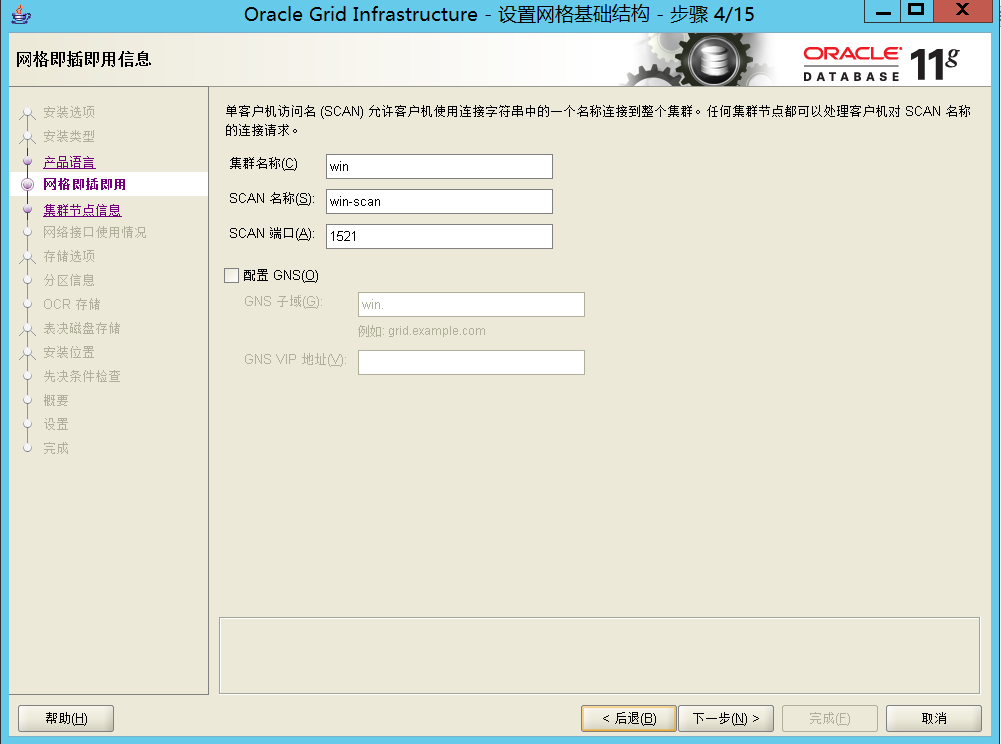Click the 设置 step label
The width and height of the screenshot is (1001, 744).
(x=56, y=425)
